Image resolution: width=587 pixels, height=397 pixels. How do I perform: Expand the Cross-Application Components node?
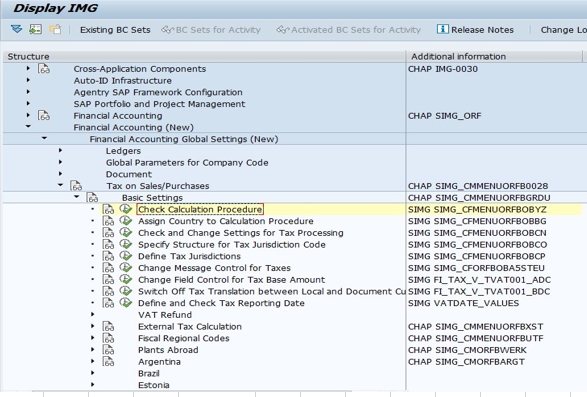pyautogui.click(x=28, y=69)
